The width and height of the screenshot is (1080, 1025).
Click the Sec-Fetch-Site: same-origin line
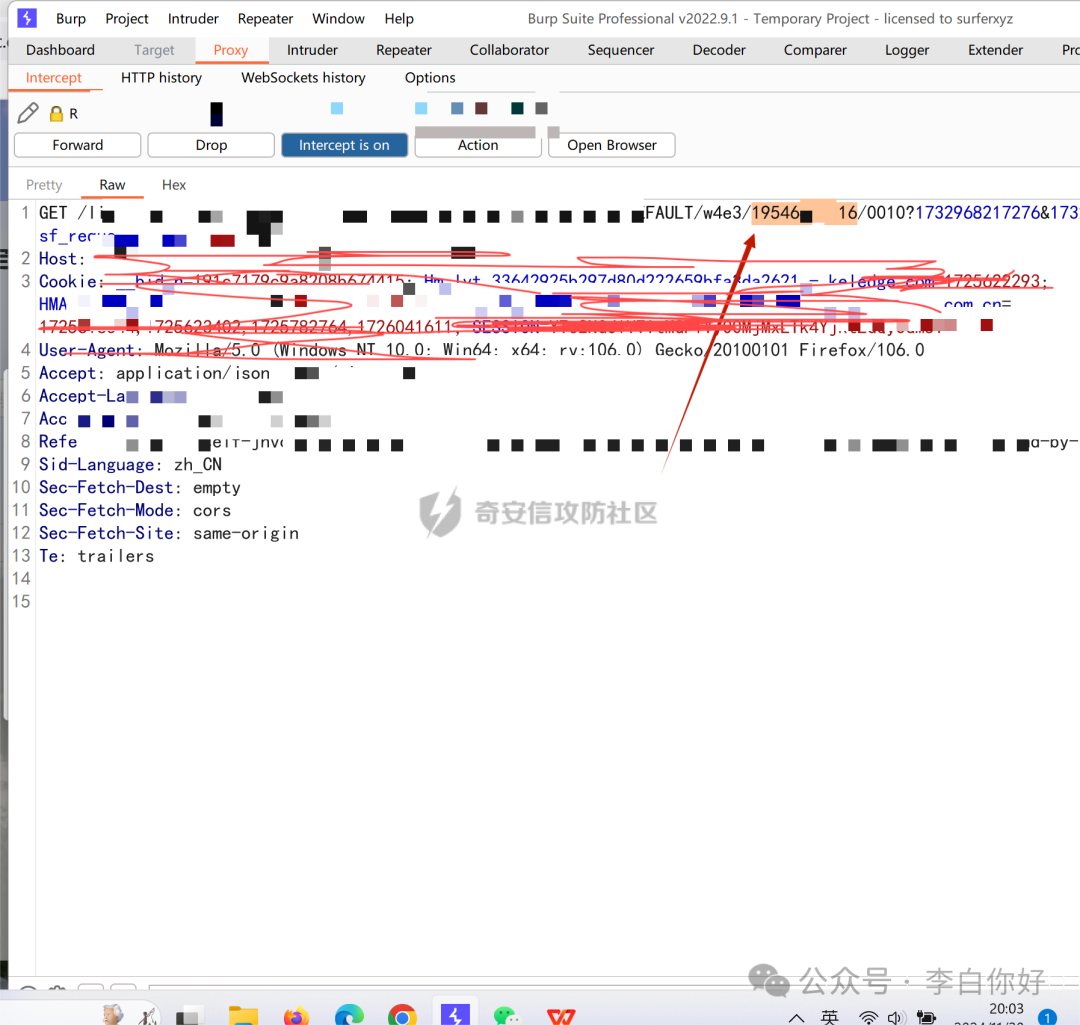[169, 533]
